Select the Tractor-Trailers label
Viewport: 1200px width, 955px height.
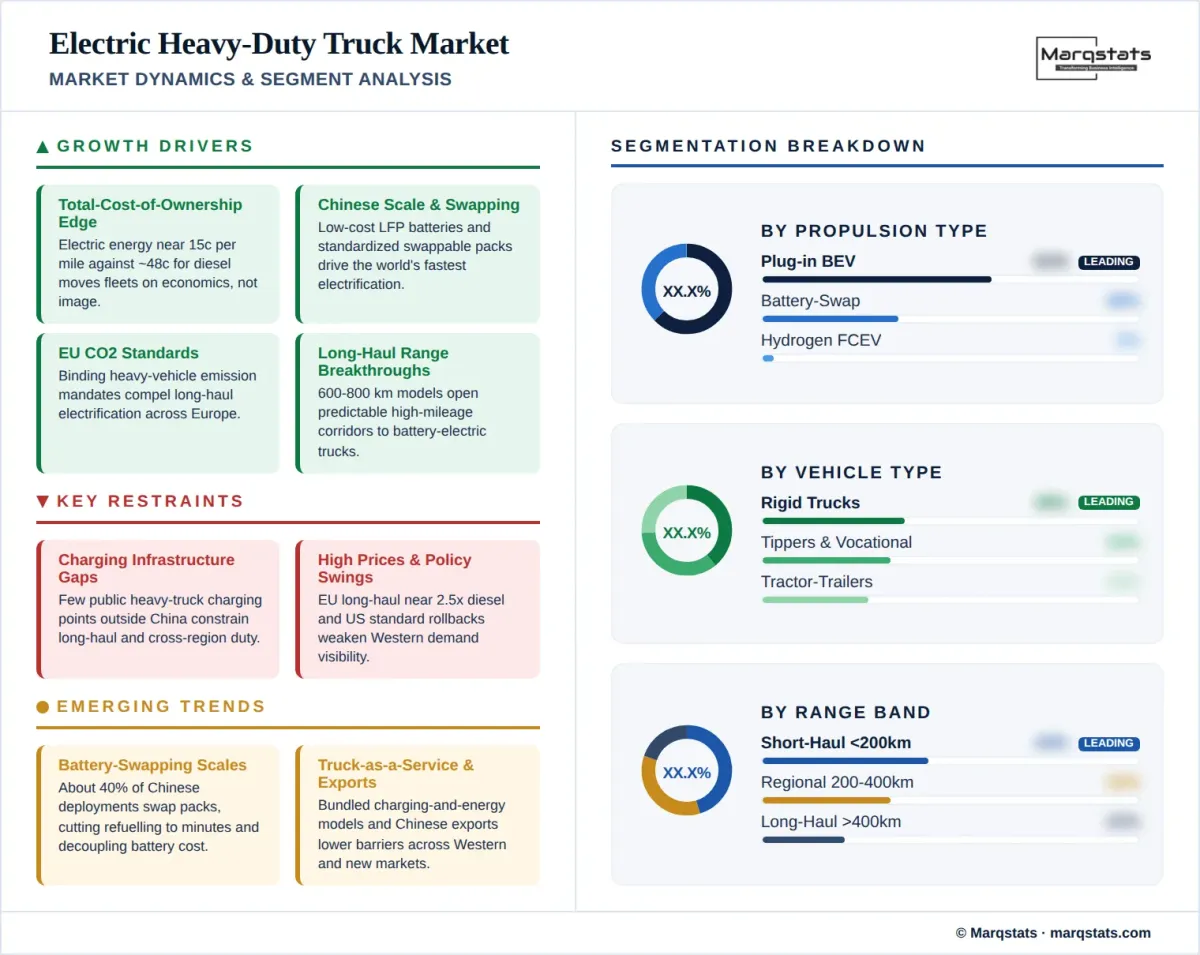click(x=816, y=582)
